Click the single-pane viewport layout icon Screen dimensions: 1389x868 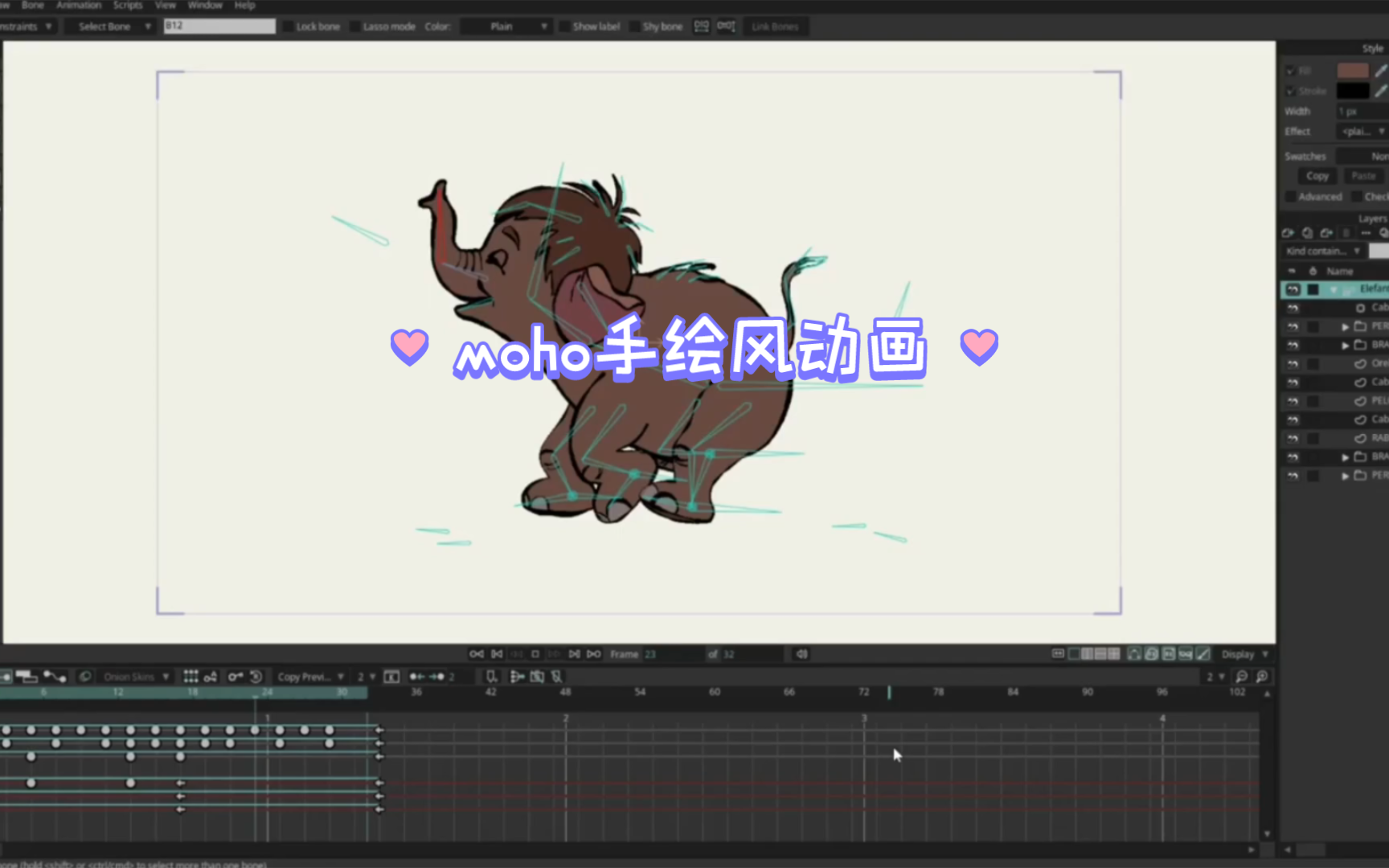tap(1074, 654)
